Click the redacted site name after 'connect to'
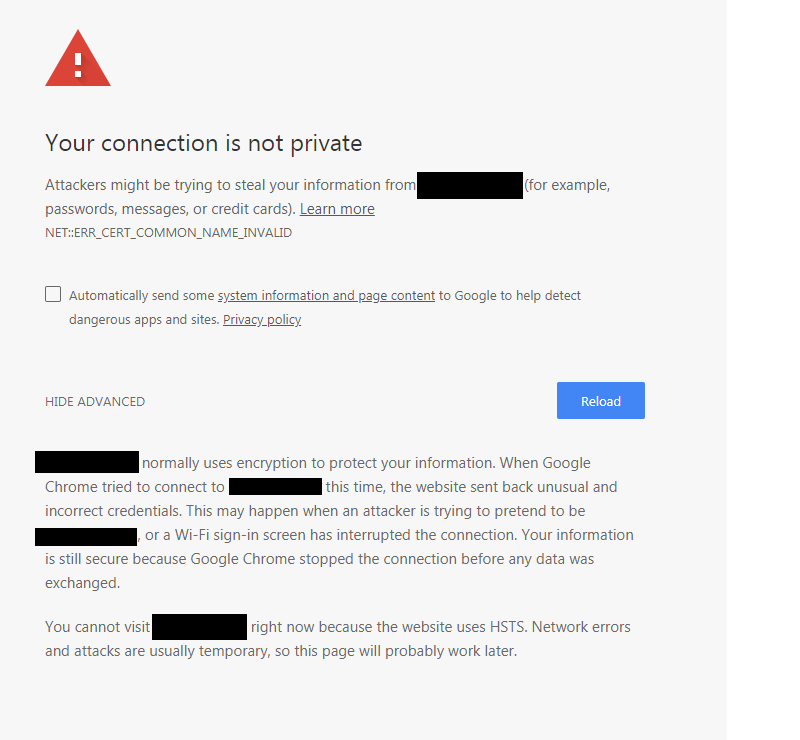 275,487
